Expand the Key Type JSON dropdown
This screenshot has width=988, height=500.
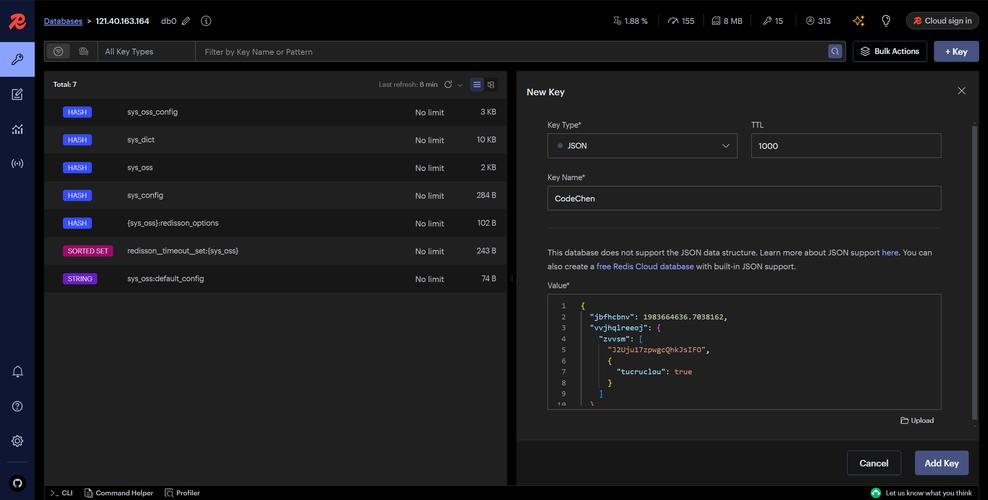click(x=642, y=146)
